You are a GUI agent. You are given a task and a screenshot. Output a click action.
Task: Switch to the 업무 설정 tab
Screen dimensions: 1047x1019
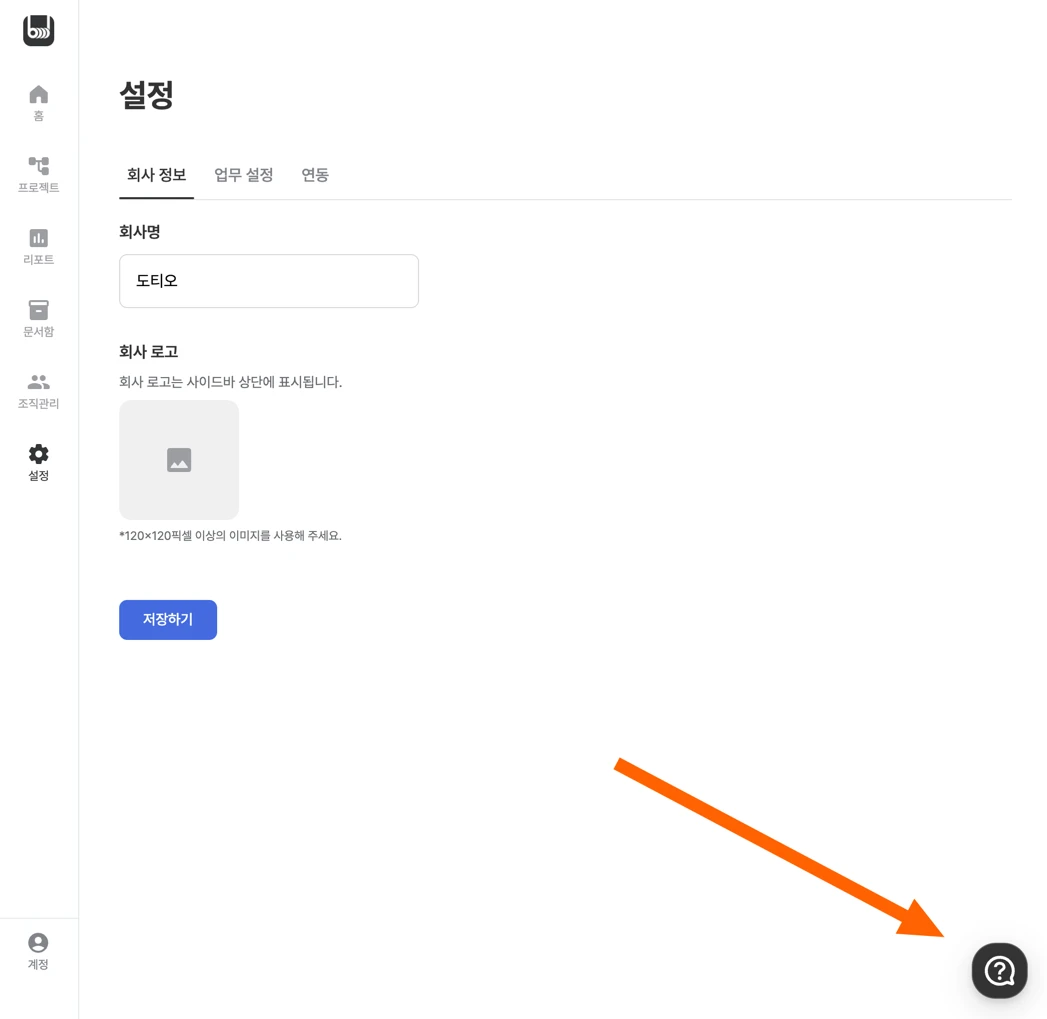243,175
